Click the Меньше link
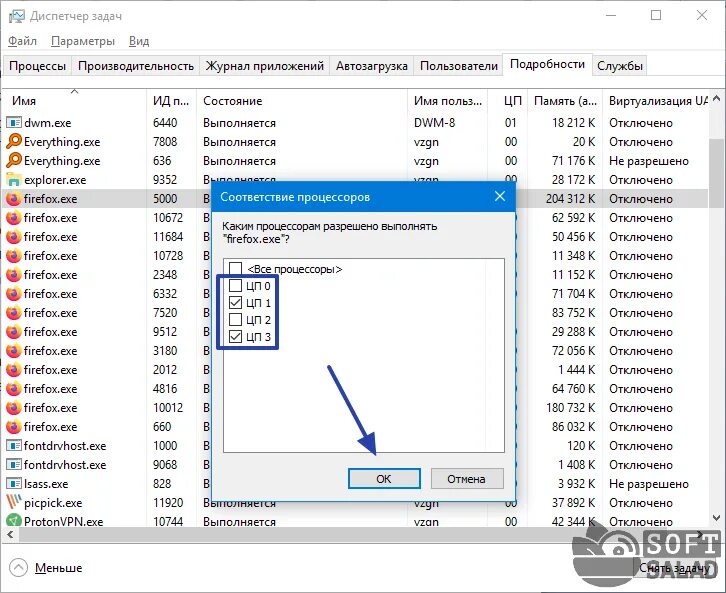 (58, 568)
